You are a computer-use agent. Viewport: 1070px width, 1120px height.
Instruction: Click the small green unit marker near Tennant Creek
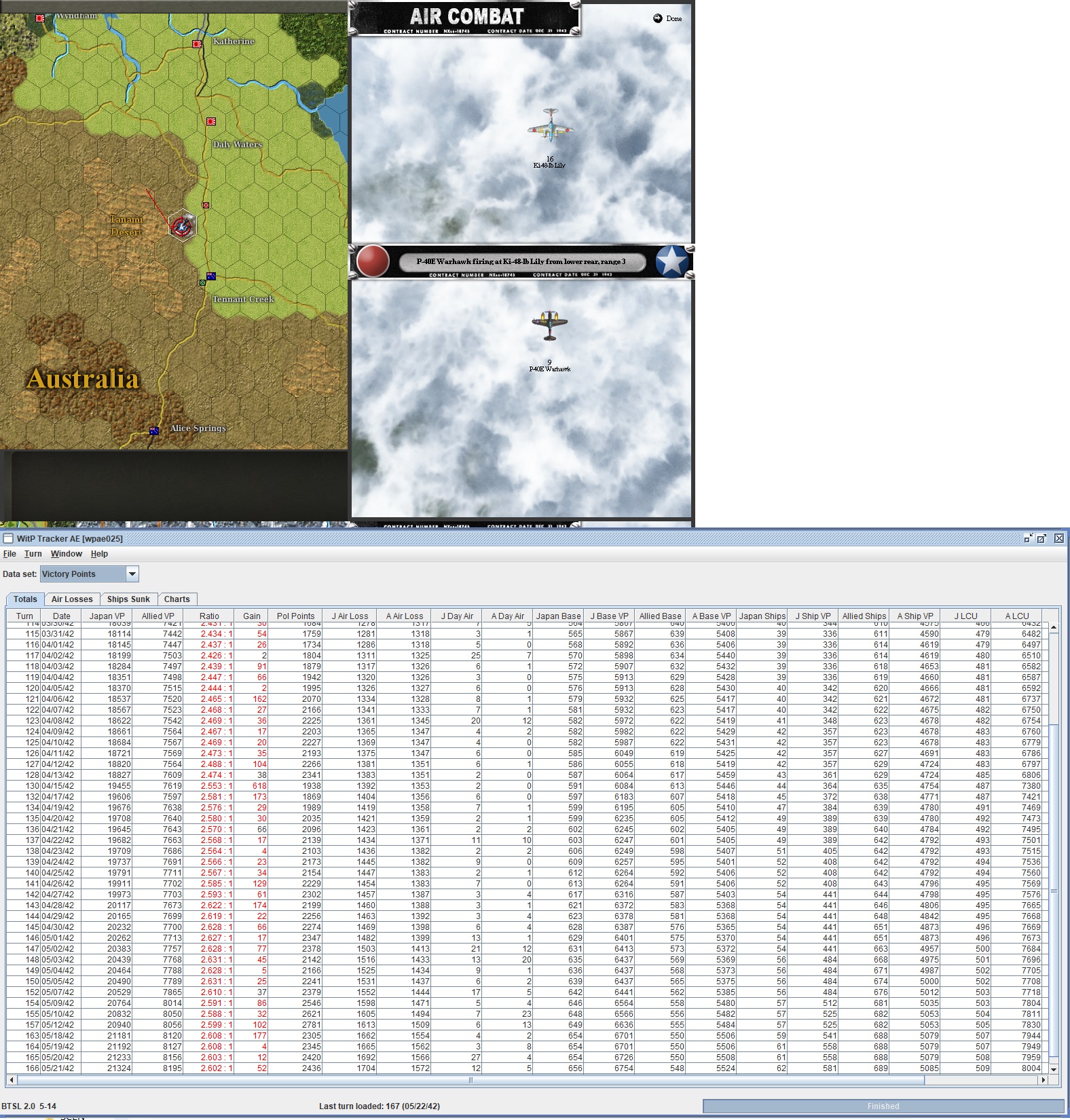click(x=202, y=282)
